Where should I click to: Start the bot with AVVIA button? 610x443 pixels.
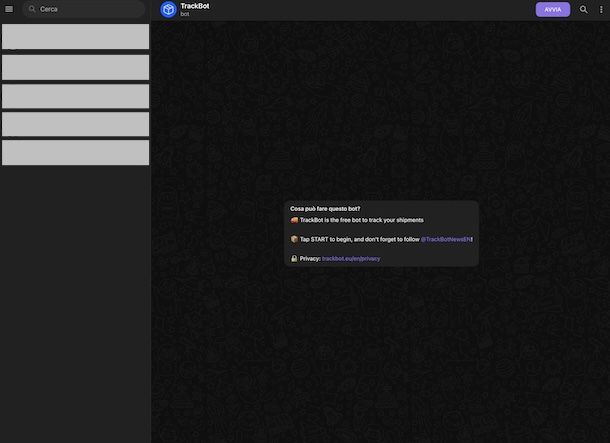pyautogui.click(x=552, y=9)
